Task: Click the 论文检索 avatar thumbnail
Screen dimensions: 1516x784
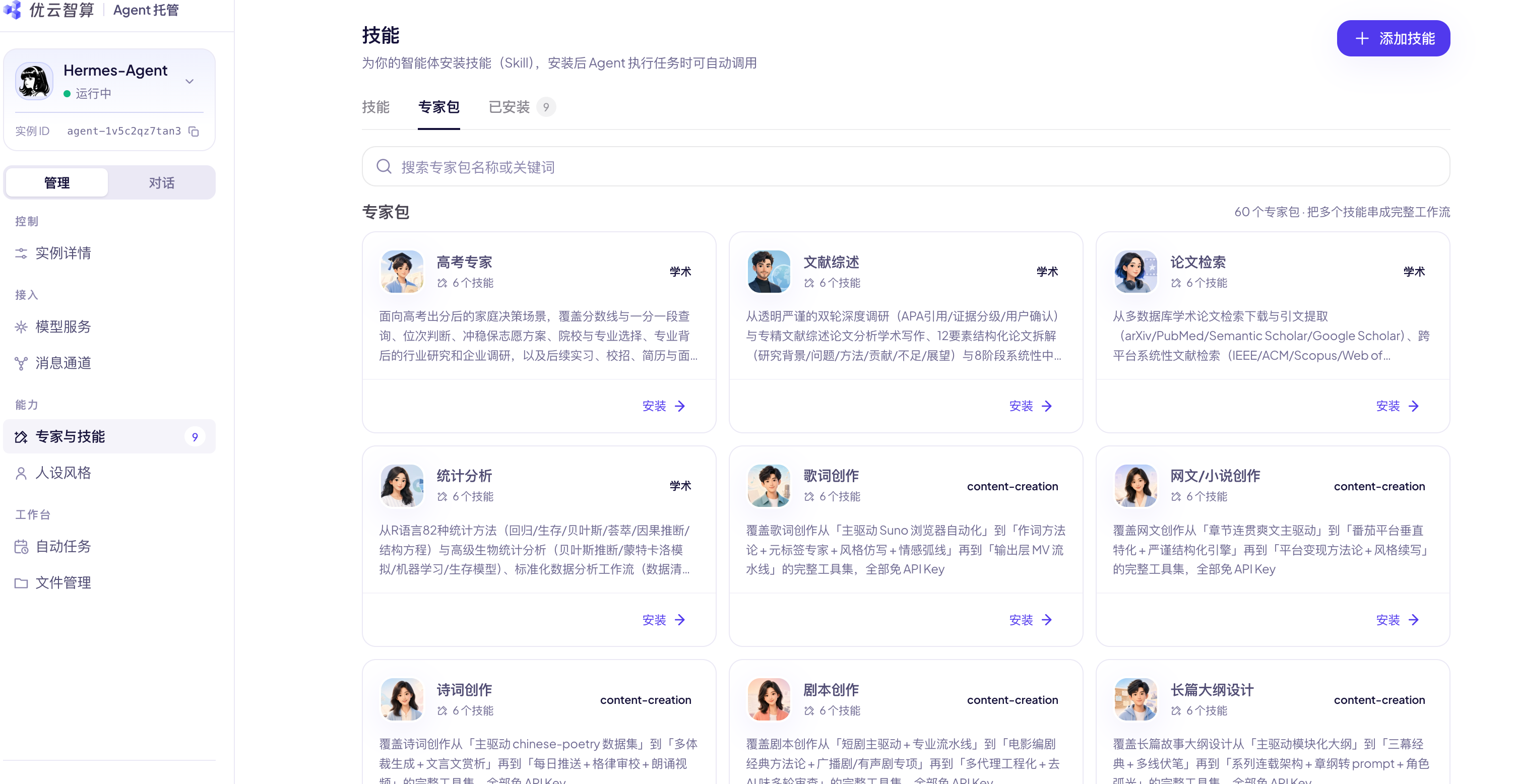Action: pos(1136,272)
